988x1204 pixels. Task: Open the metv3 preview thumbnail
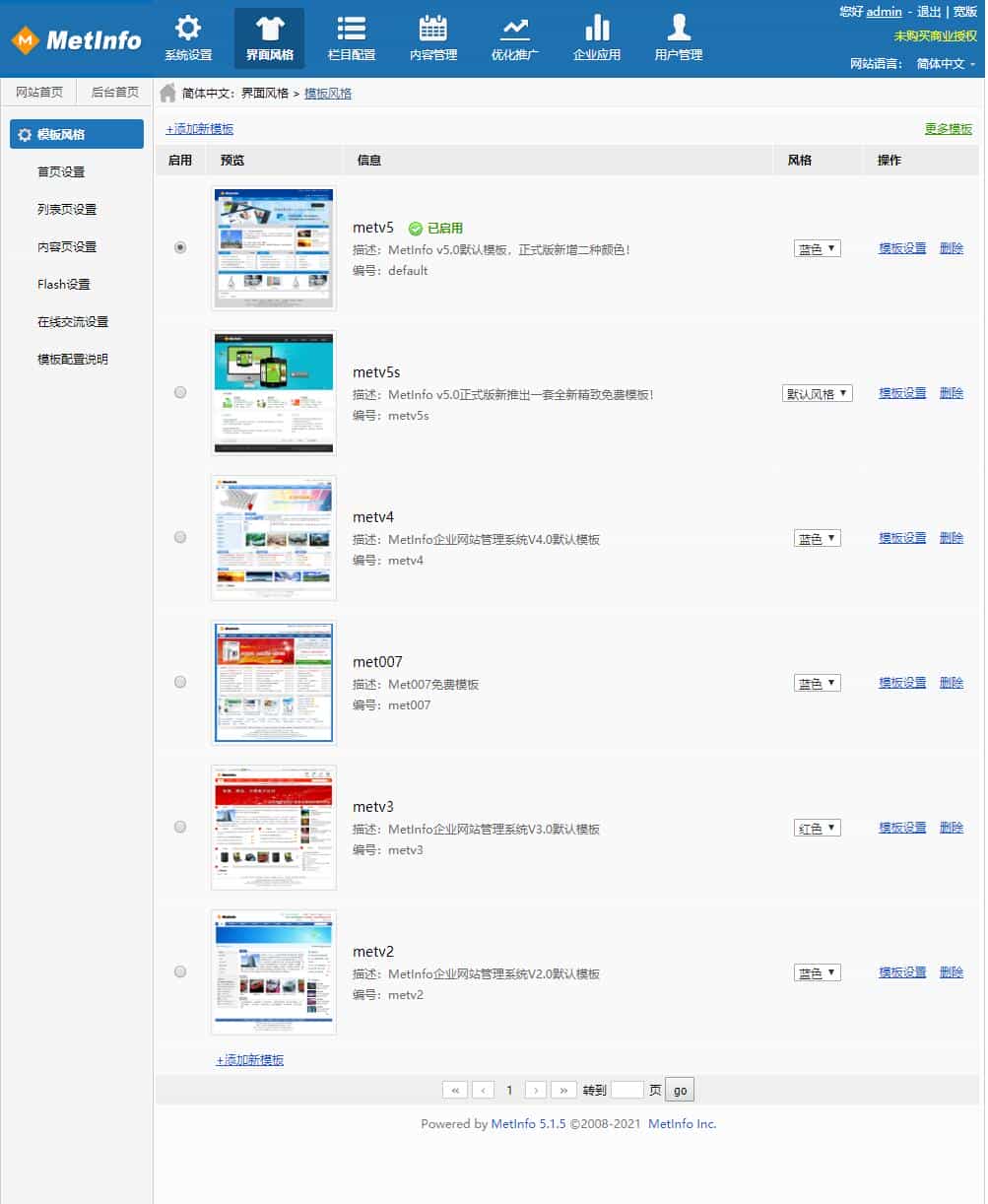(274, 828)
